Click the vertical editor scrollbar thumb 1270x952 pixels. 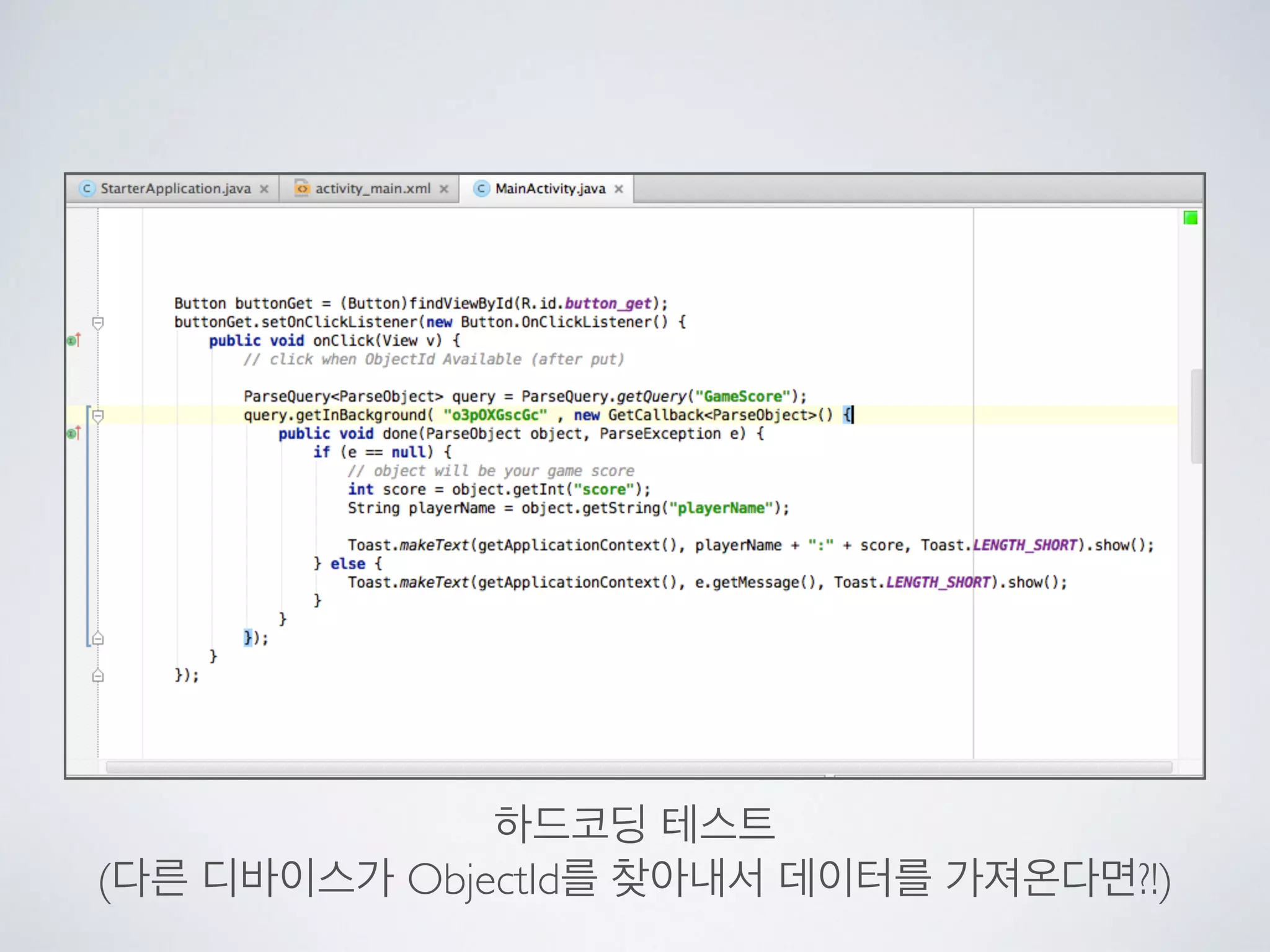point(1196,416)
